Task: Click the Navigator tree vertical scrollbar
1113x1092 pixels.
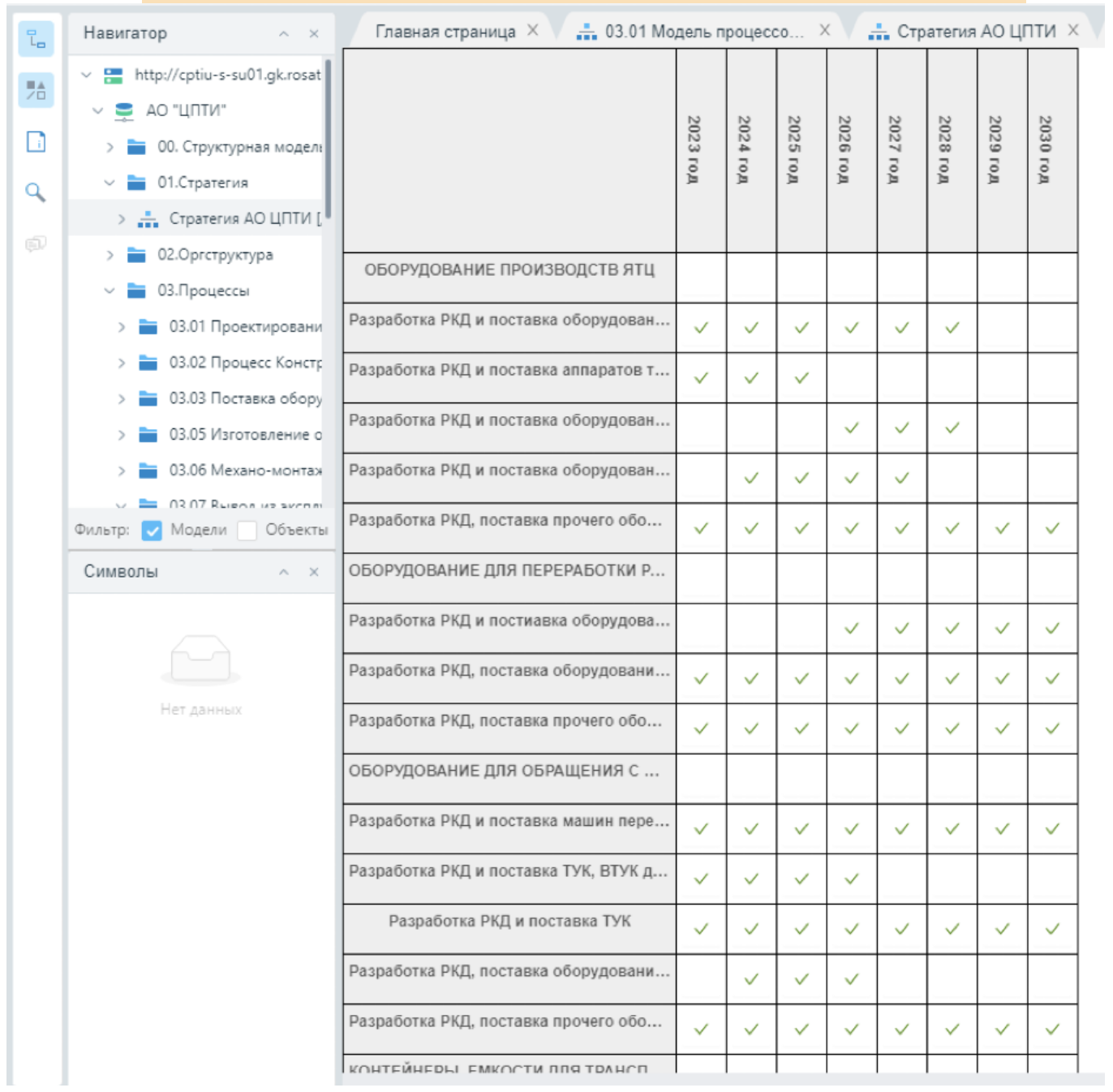Action: tap(328, 138)
